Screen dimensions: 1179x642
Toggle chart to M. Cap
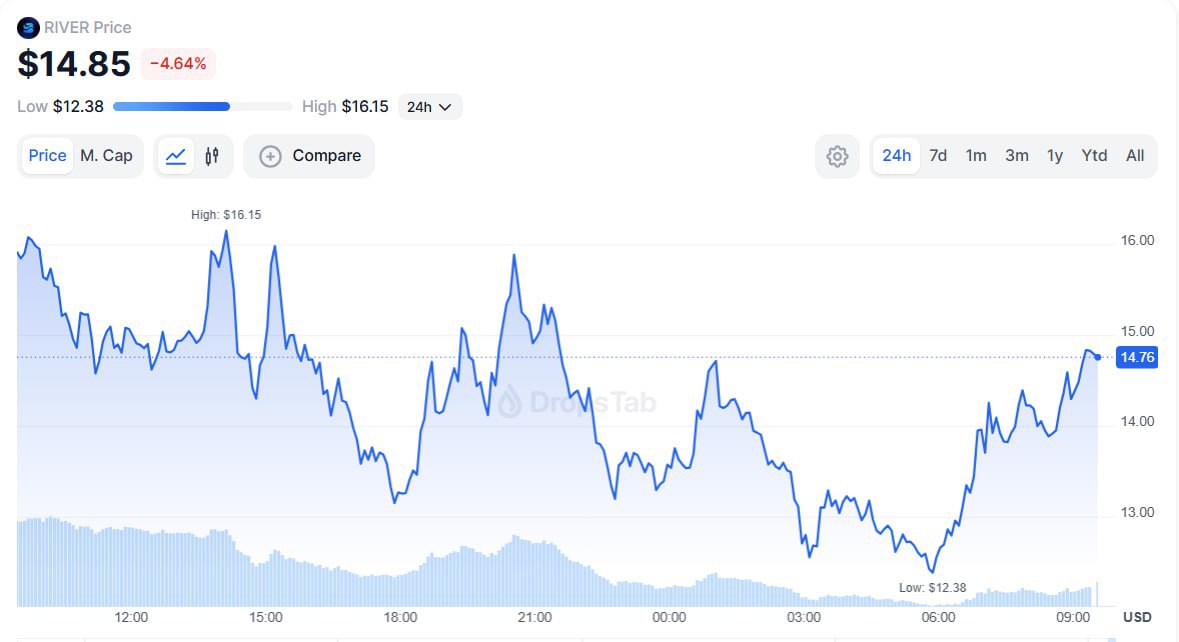pos(106,156)
